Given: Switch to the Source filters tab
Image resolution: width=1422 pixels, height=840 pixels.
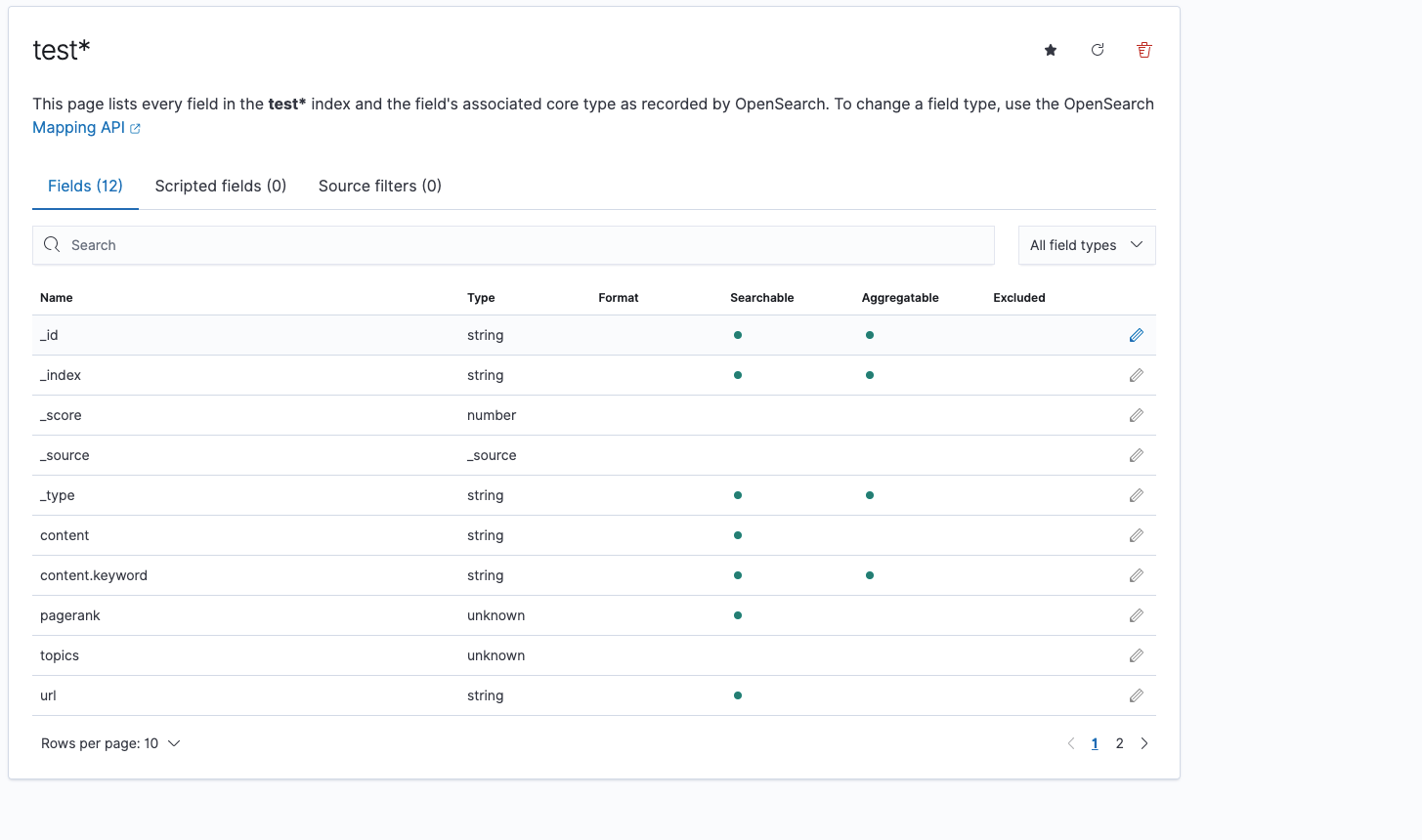Looking at the screenshot, I should pyautogui.click(x=379, y=186).
